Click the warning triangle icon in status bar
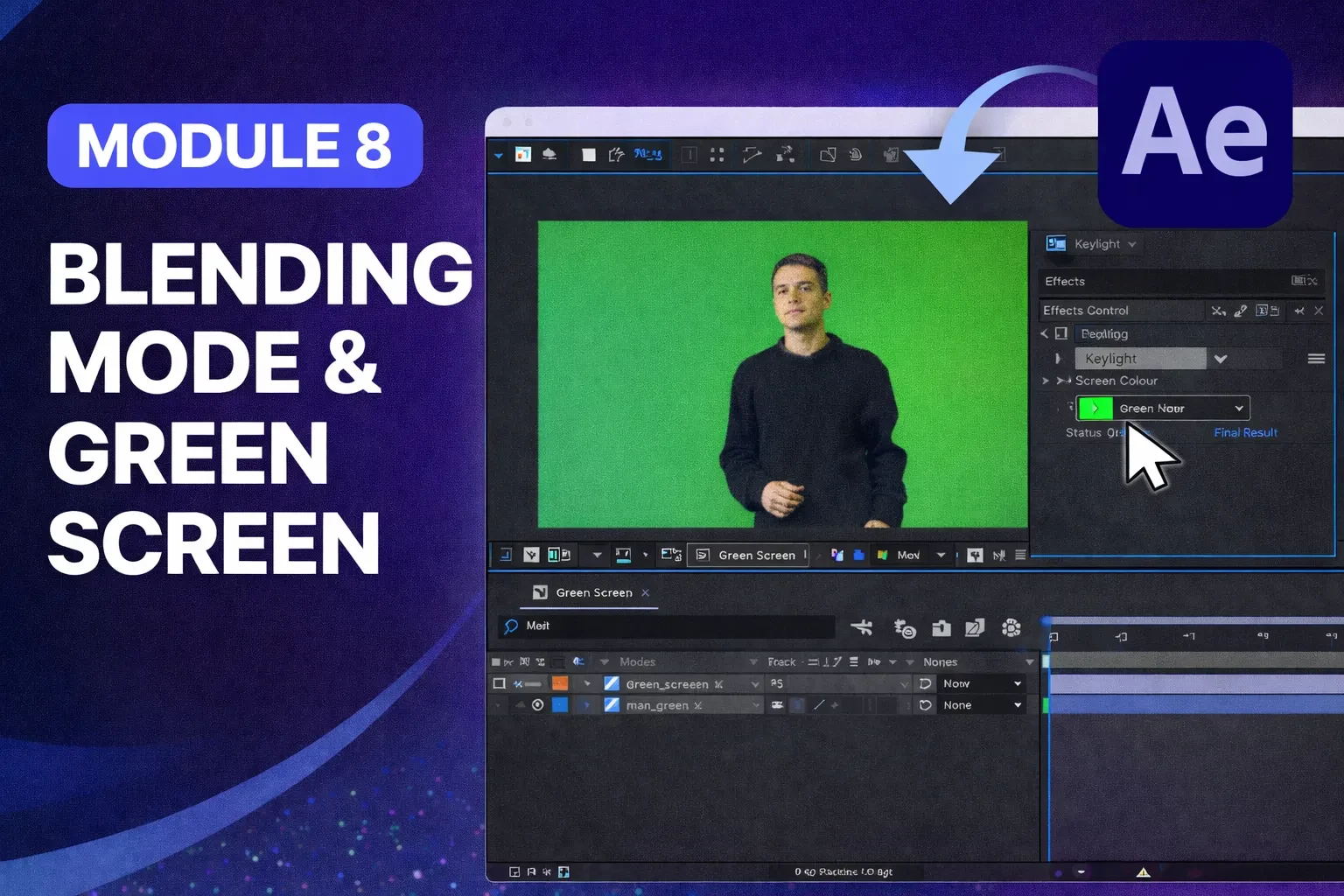The width and height of the screenshot is (1344, 896). 1143,872
